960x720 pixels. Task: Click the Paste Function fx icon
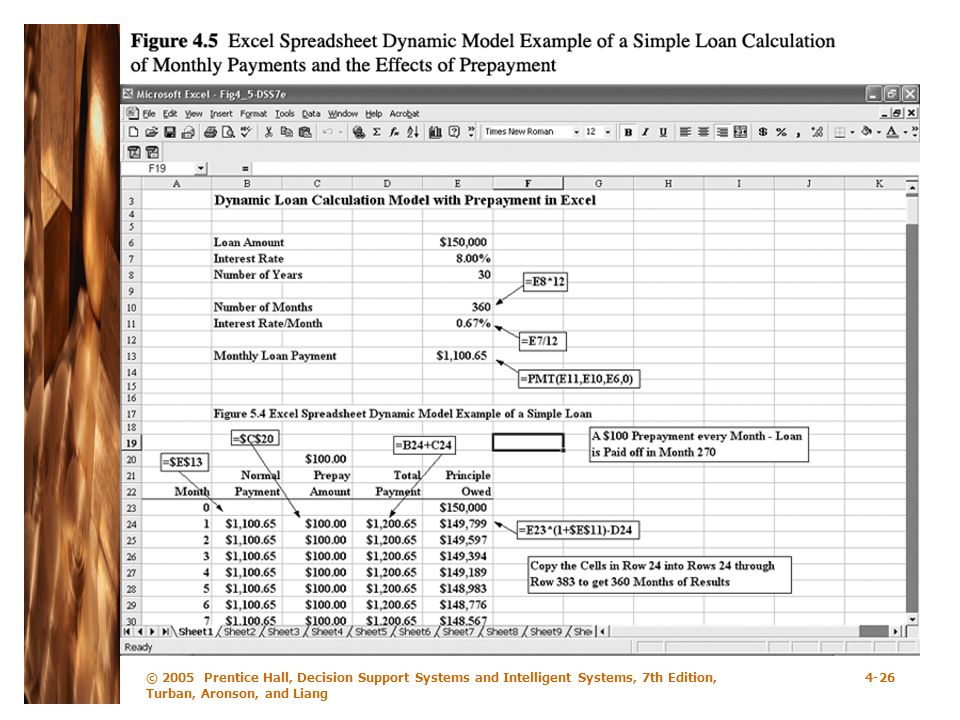(x=394, y=132)
